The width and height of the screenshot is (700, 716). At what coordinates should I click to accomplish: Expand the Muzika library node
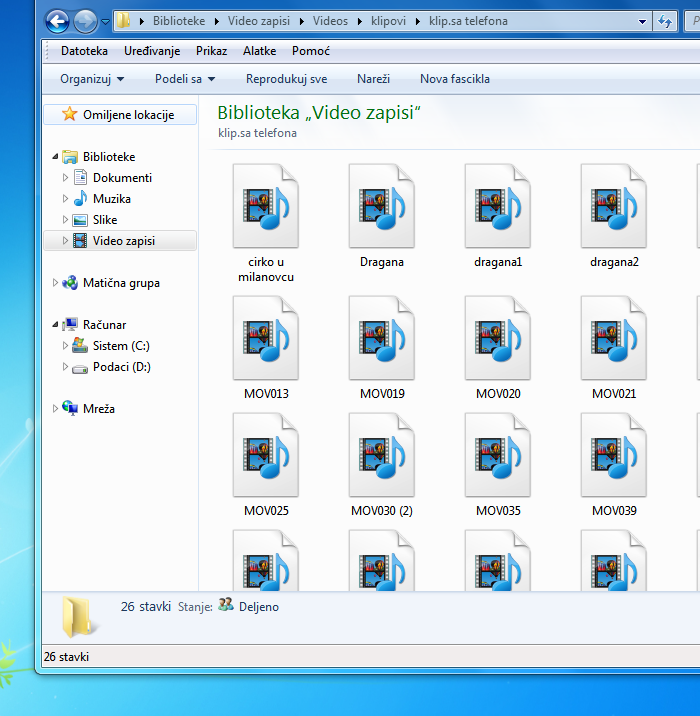click(x=65, y=199)
